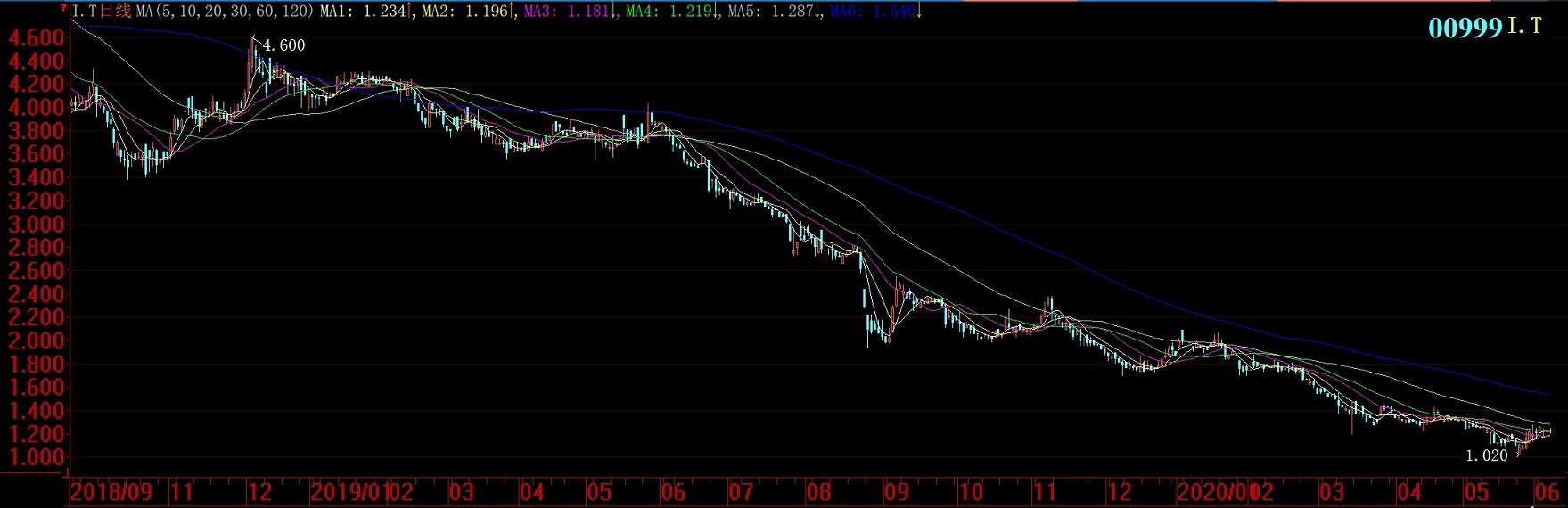The width and height of the screenshot is (1568, 508).
Task: Click the '4.000' price axis label
Action: [x=37, y=107]
